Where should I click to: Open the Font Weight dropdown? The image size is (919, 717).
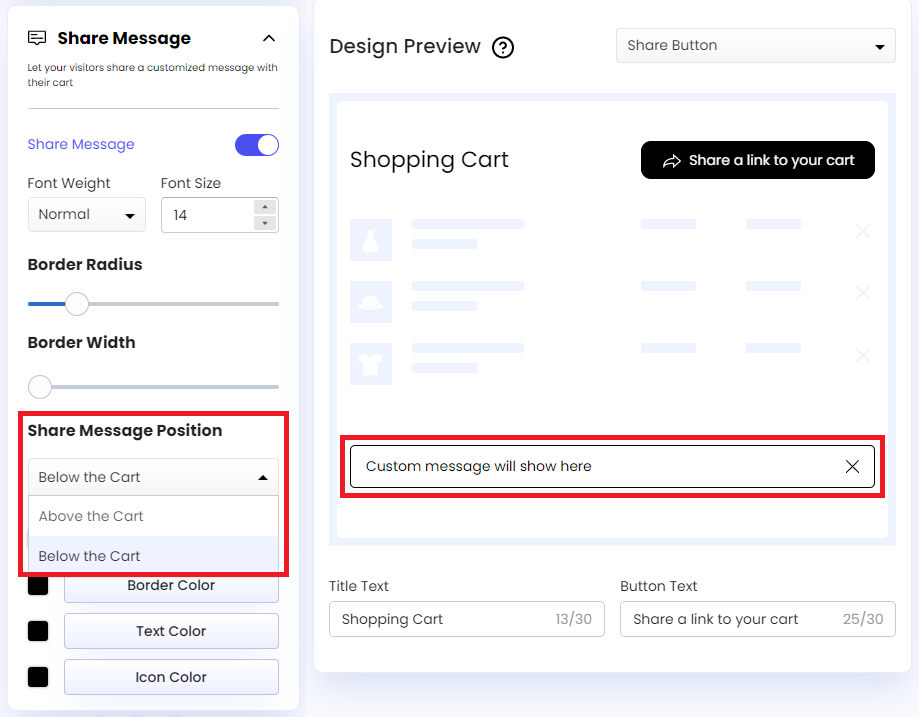coord(86,214)
